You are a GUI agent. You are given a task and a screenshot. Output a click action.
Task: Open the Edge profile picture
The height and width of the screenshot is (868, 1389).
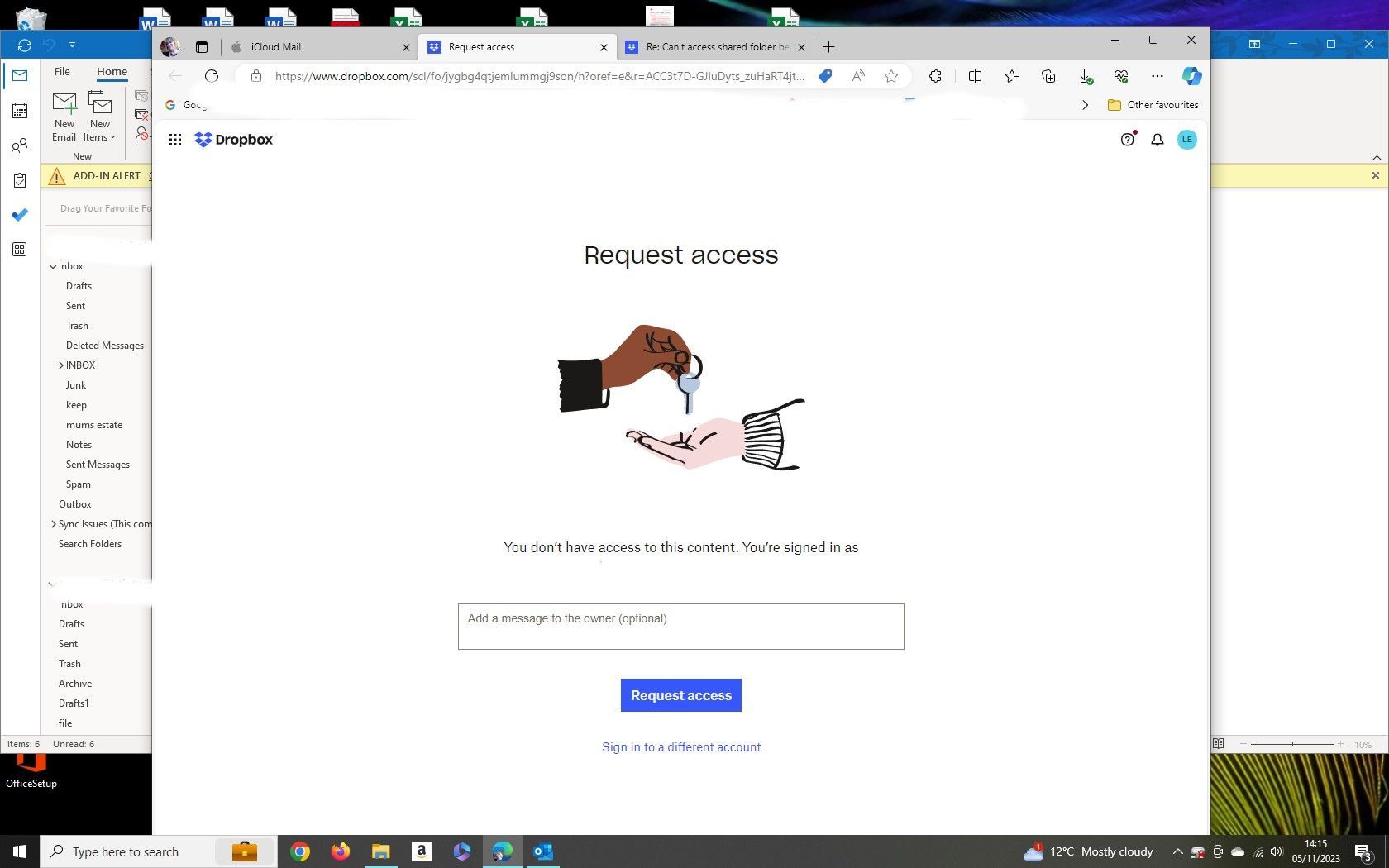click(x=171, y=47)
